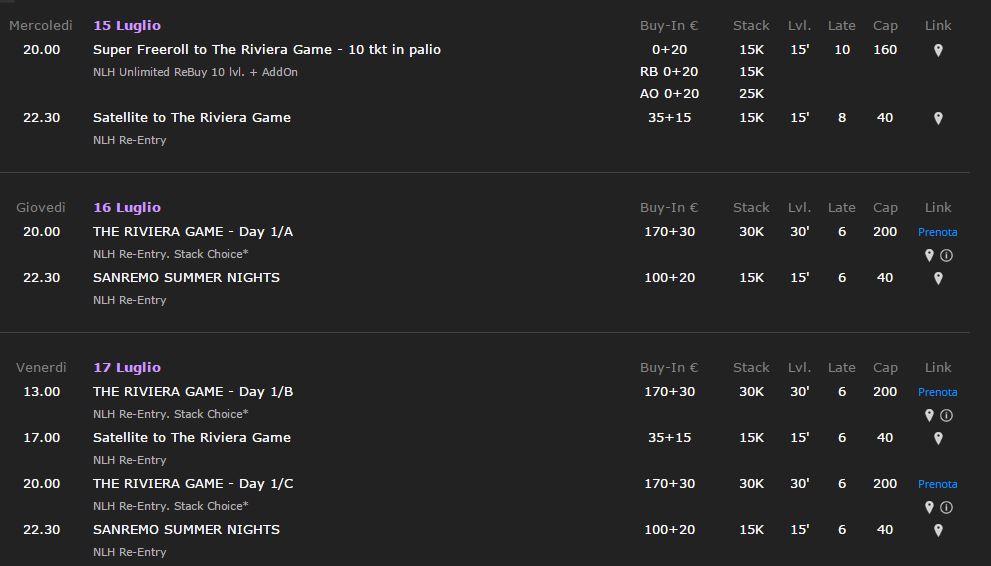Viewport: 991px width, 566px height.
Task: Open map pin for Super Freeroll event
Action: coord(938,50)
